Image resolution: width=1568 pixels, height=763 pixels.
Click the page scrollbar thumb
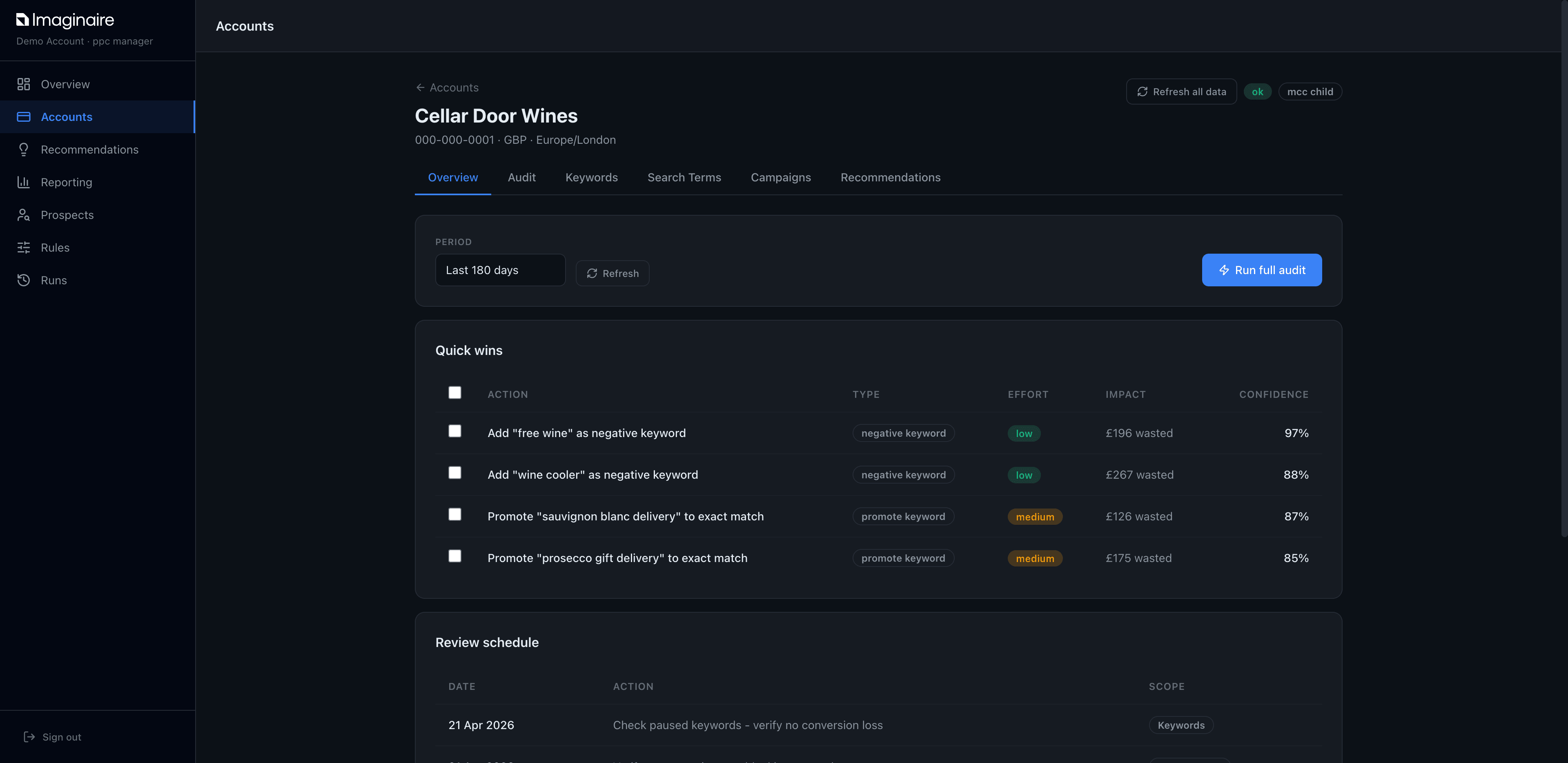tap(1564, 268)
